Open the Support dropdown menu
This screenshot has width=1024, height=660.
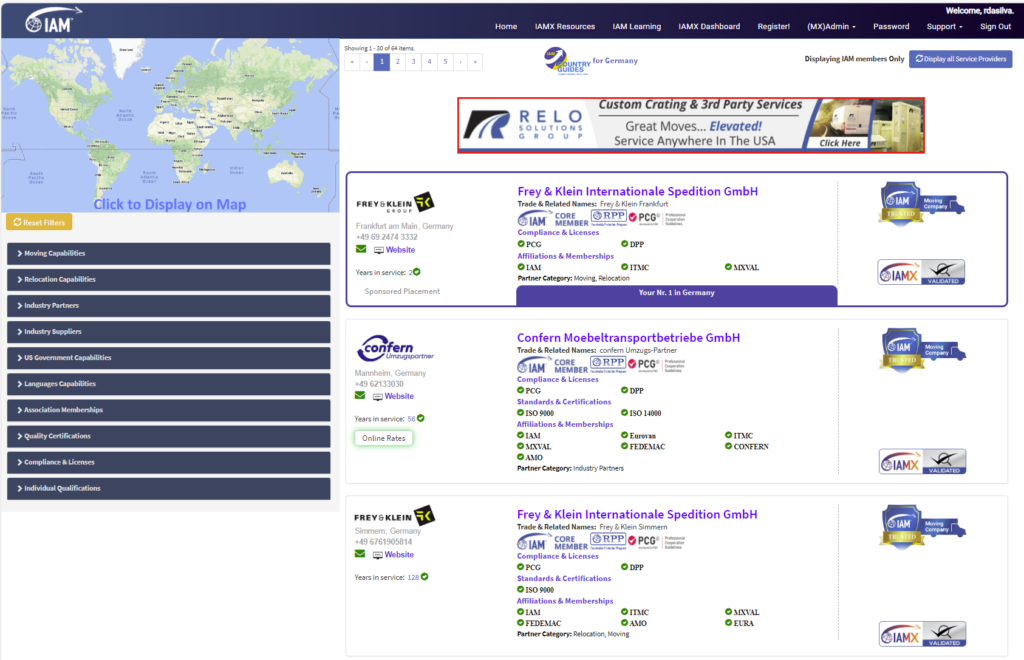(944, 27)
